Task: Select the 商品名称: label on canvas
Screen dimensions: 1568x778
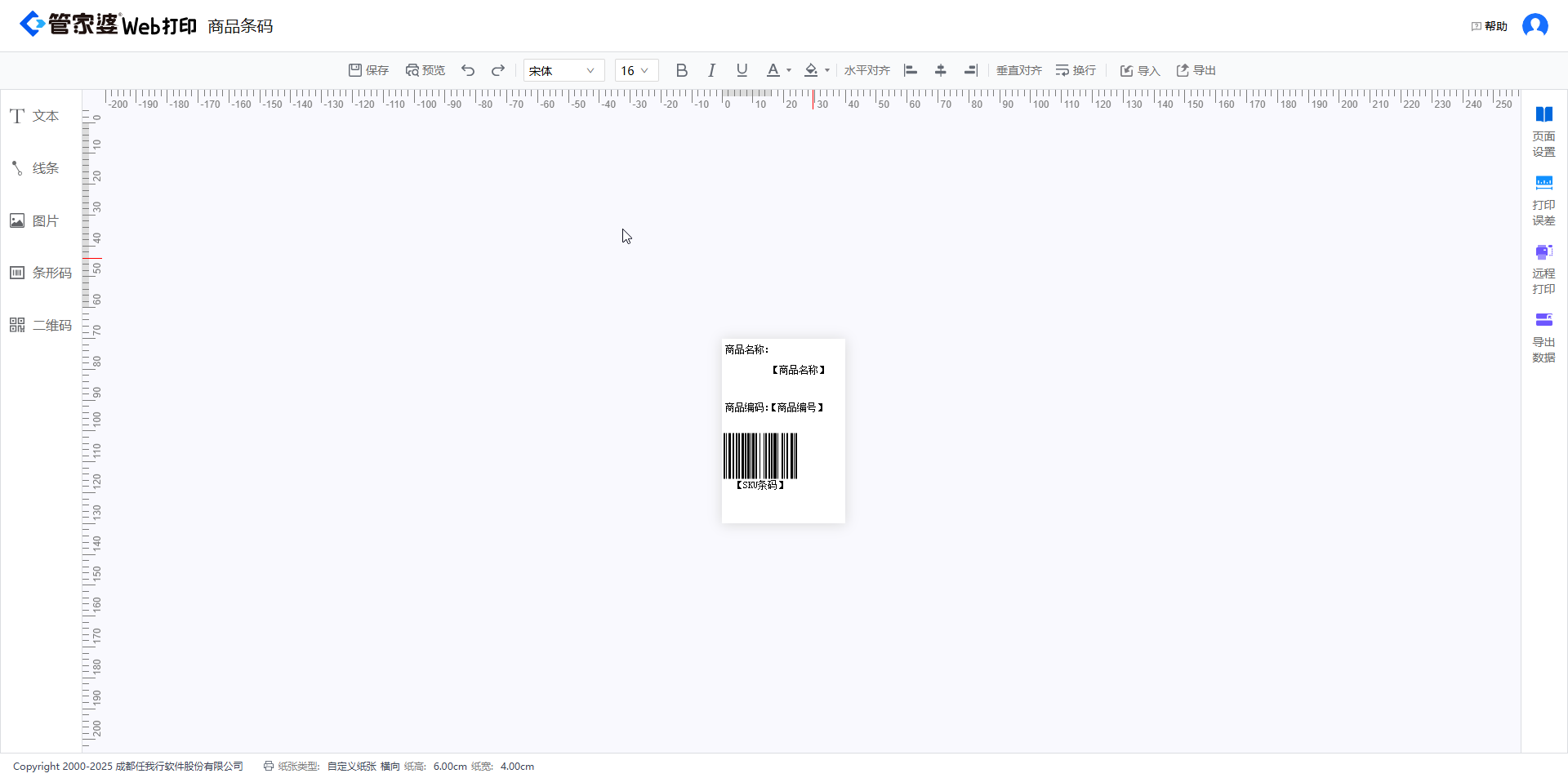Action: (x=746, y=349)
